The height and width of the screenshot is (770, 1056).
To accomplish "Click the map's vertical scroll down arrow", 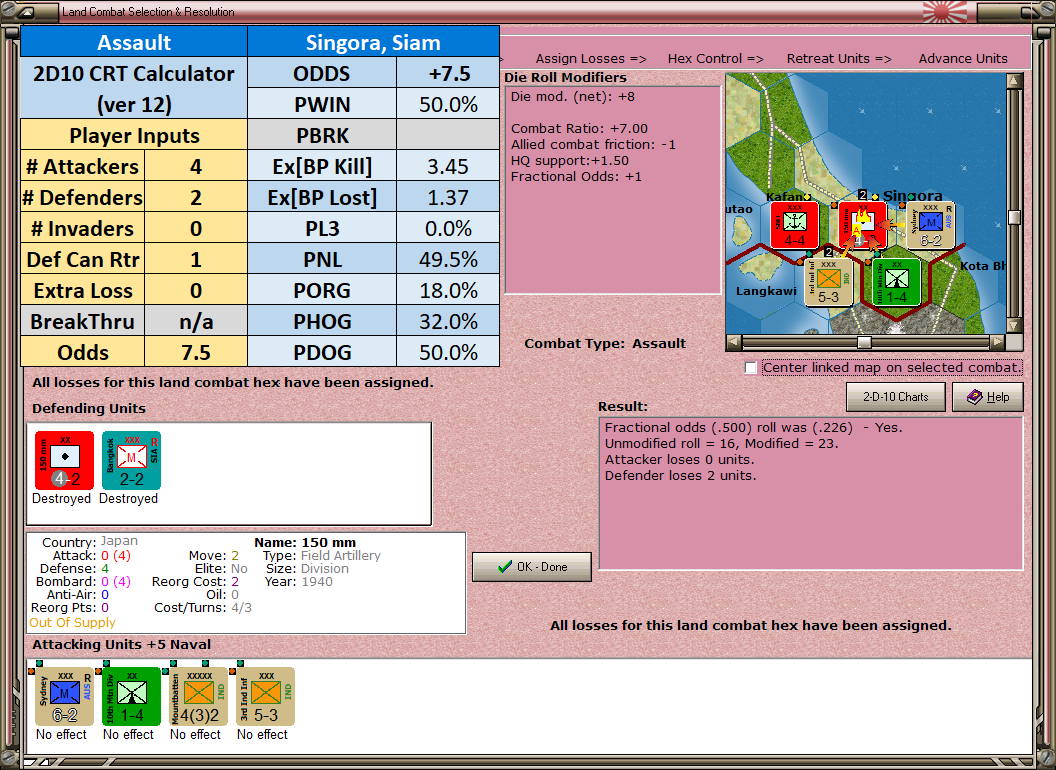I will pos(1014,325).
